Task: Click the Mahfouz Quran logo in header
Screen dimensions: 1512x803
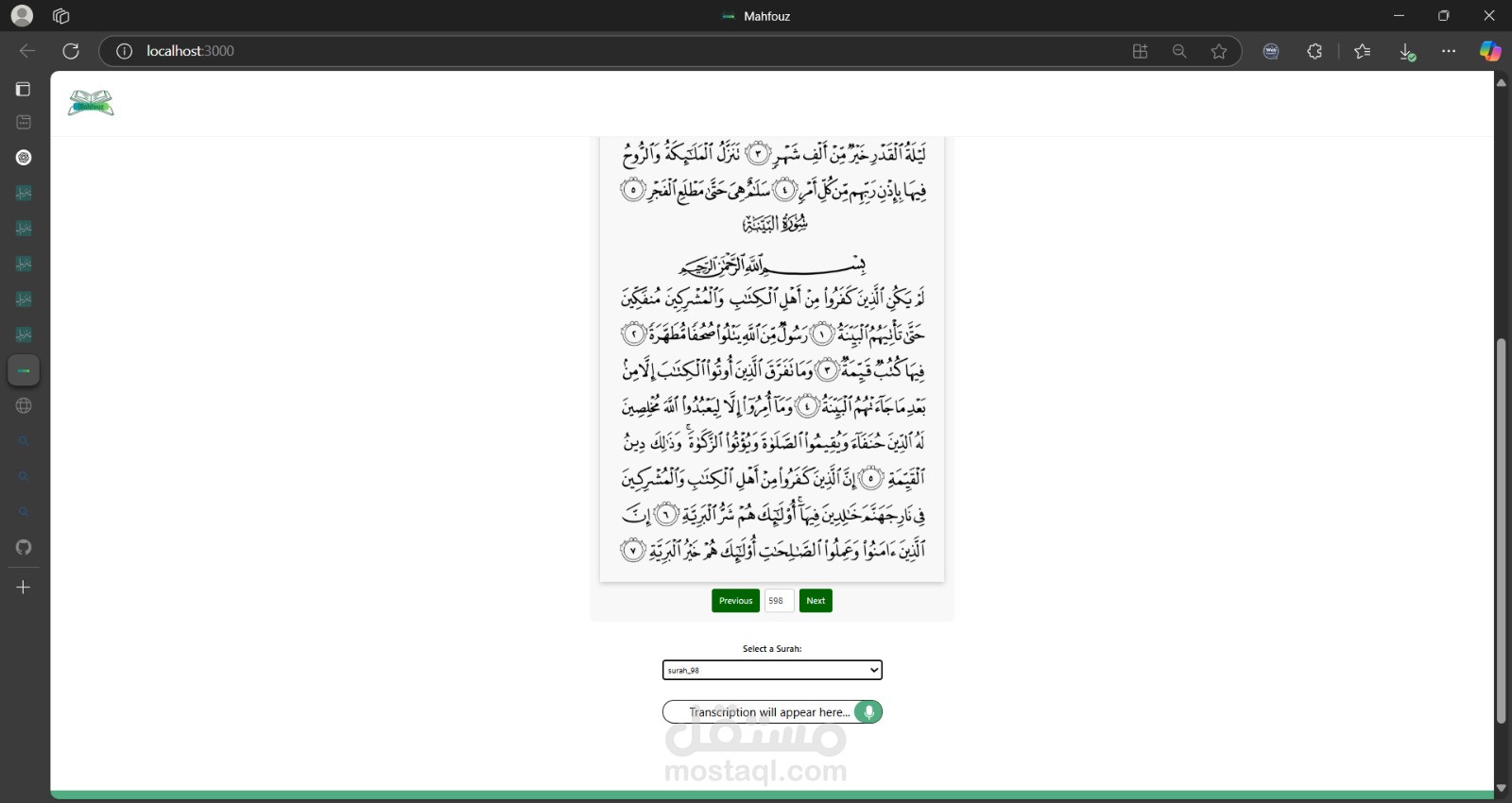Action: pos(91,102)
